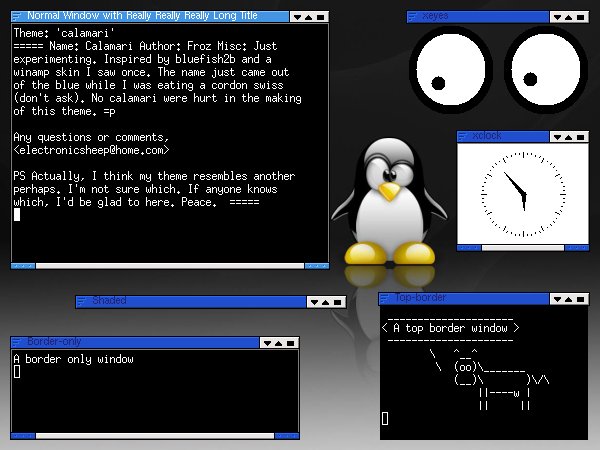
Task: Grab the bottom-left blue corner grip of xclock
Action: (469, 248)
